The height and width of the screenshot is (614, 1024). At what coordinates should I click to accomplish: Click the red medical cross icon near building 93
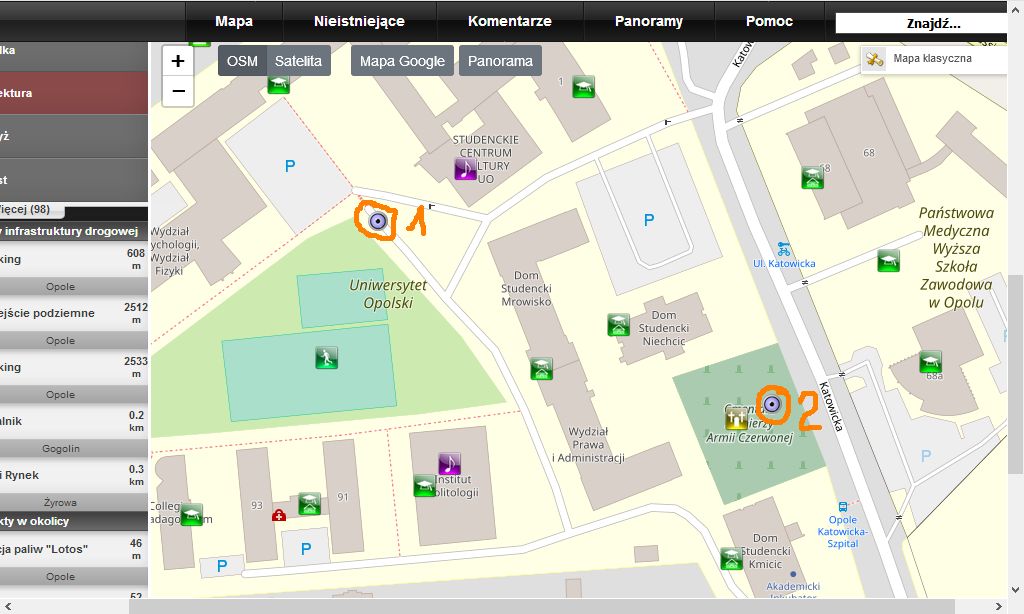[279, 515]
